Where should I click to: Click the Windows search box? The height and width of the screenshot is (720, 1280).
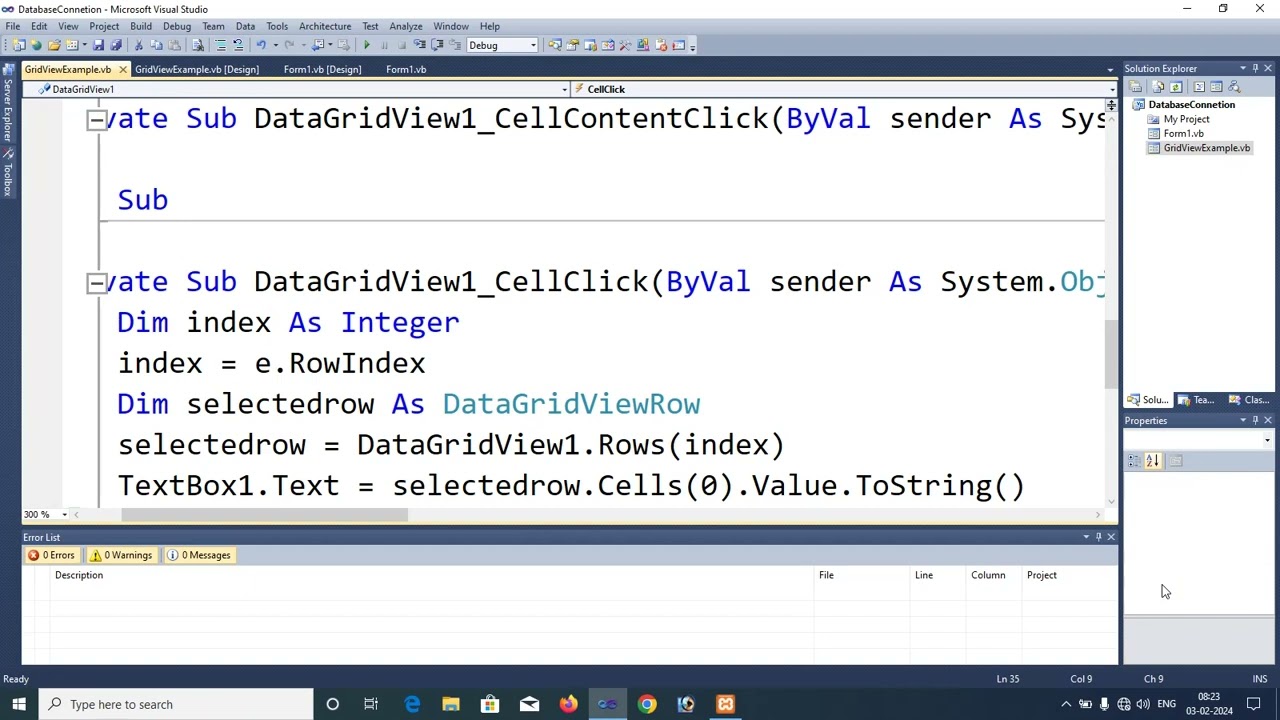click(x=176, y=704)
